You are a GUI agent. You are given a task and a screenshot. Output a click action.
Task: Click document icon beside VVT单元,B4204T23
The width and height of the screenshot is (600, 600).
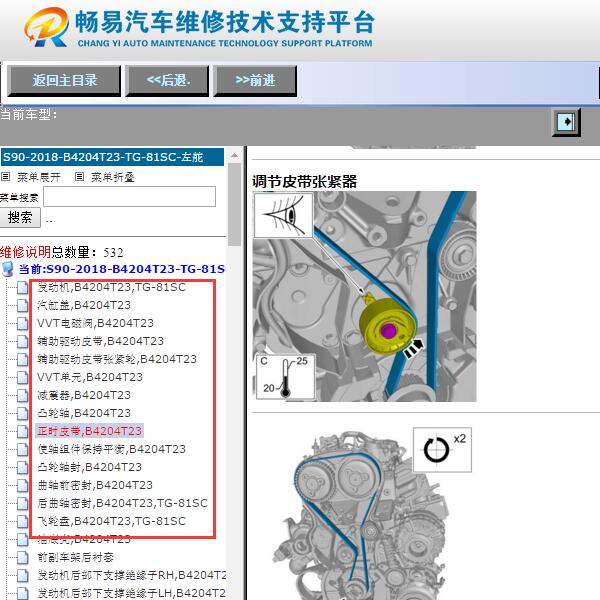click(x=23, y=377)
